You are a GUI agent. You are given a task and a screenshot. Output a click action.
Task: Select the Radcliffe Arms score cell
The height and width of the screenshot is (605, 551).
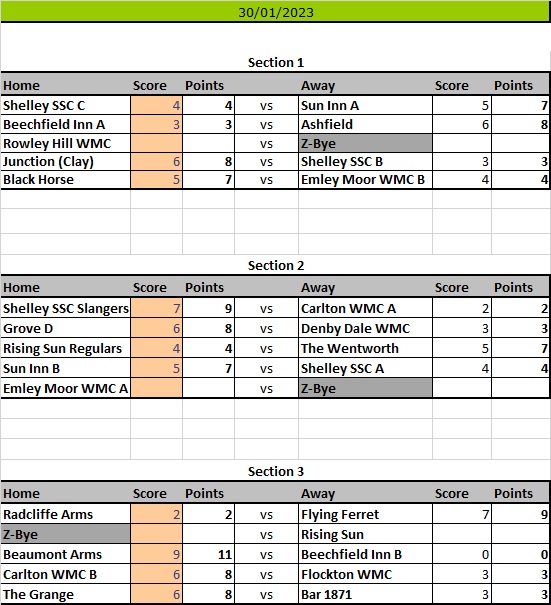point(156,514)
